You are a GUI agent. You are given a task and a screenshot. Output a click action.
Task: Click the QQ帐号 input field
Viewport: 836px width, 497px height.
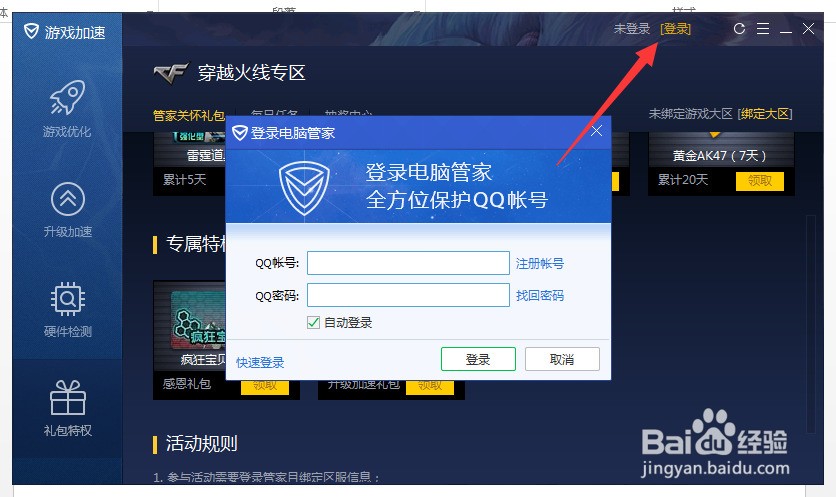tap(408, 263)
